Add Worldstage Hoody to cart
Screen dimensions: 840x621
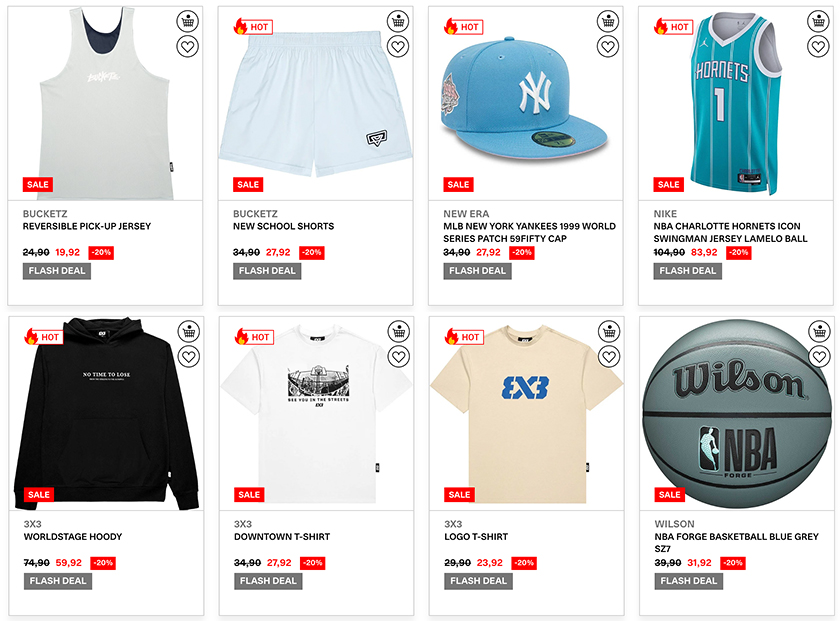[x=189, y=332]
